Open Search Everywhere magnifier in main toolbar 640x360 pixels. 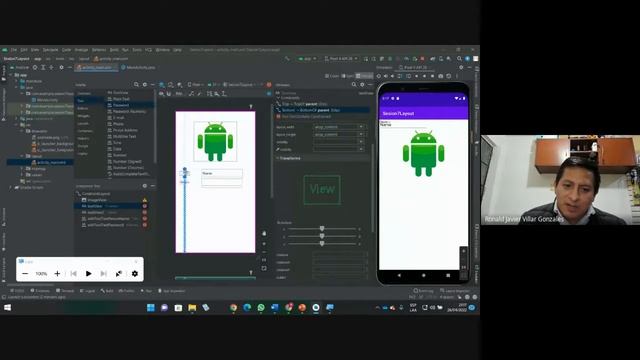click(460, 59)
